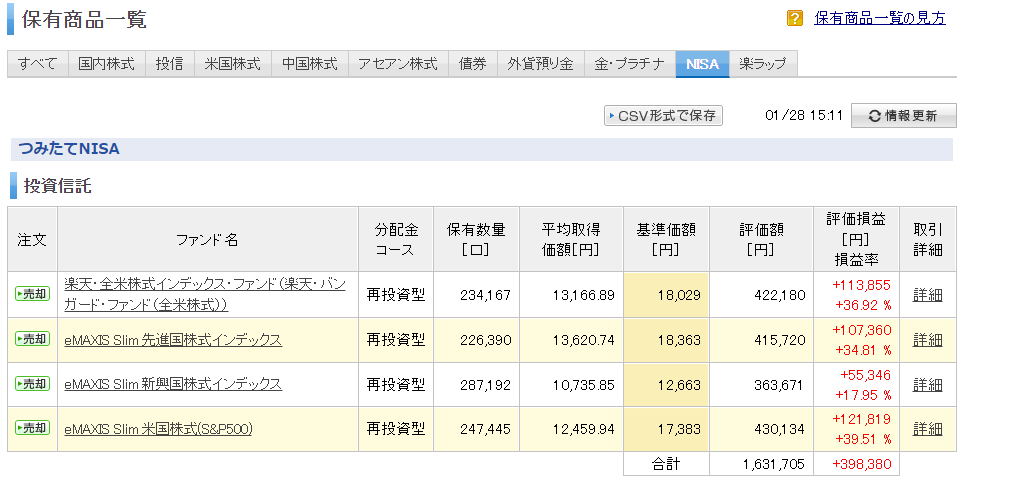Screen dimensions: 1016x482
Task: Open 詳細 link in 先進国株式 row
Action: click(927, 339)
